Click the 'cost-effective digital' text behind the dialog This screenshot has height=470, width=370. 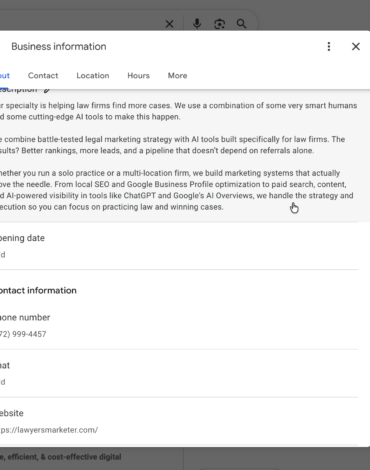[84, 457]
